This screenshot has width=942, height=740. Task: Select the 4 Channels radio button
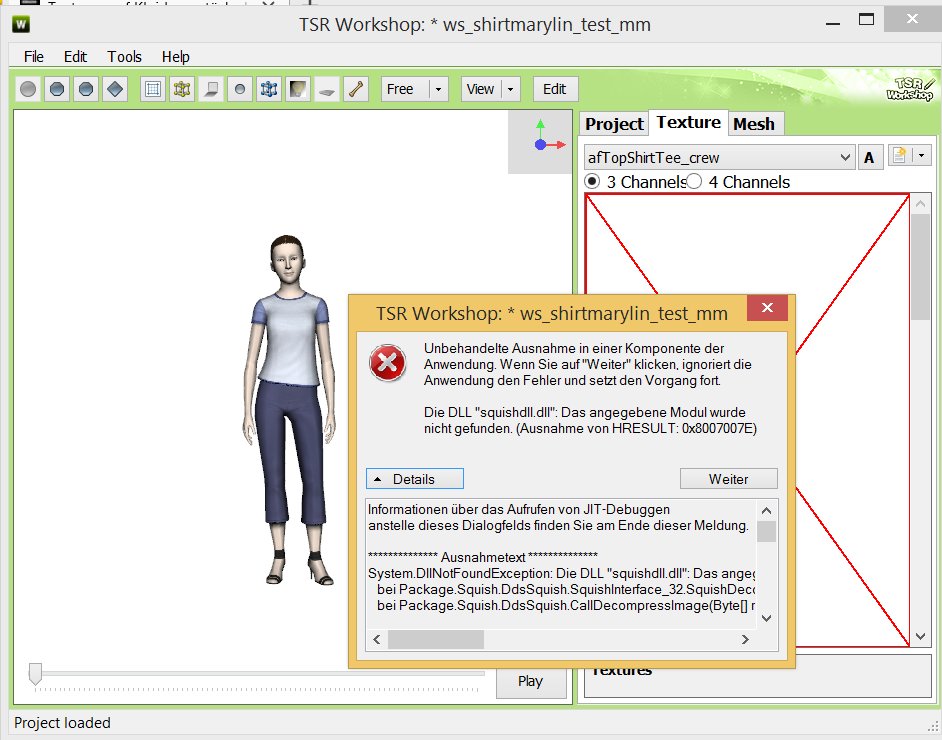(x=694, y=182)
